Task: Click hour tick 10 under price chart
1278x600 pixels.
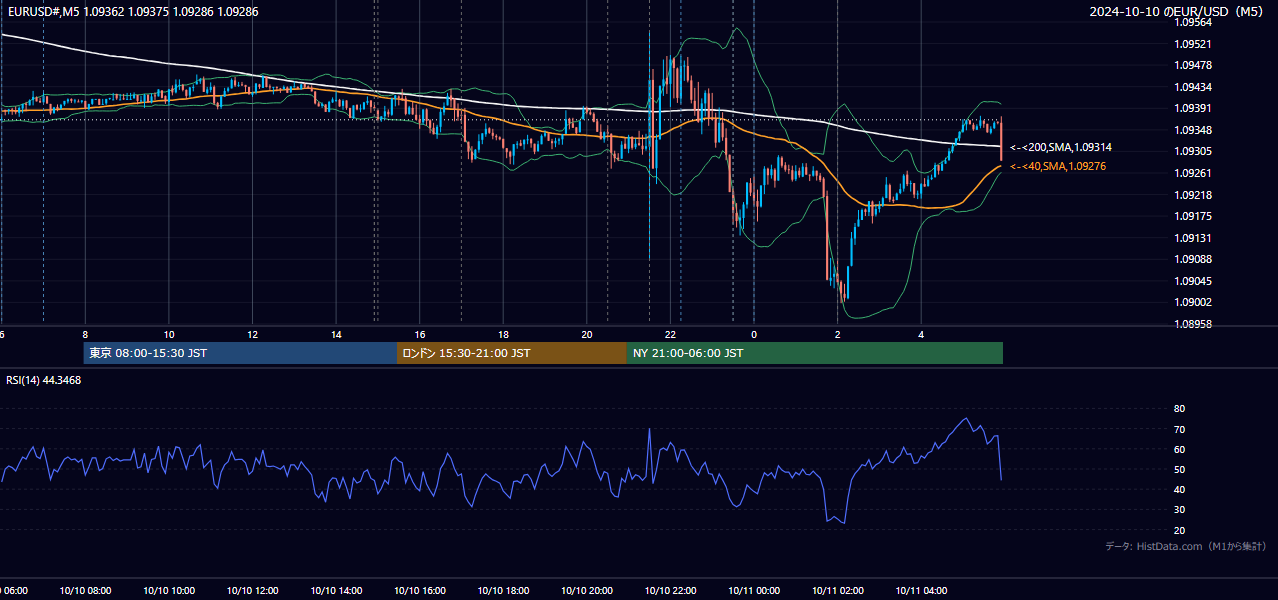Action: [169, 334]
